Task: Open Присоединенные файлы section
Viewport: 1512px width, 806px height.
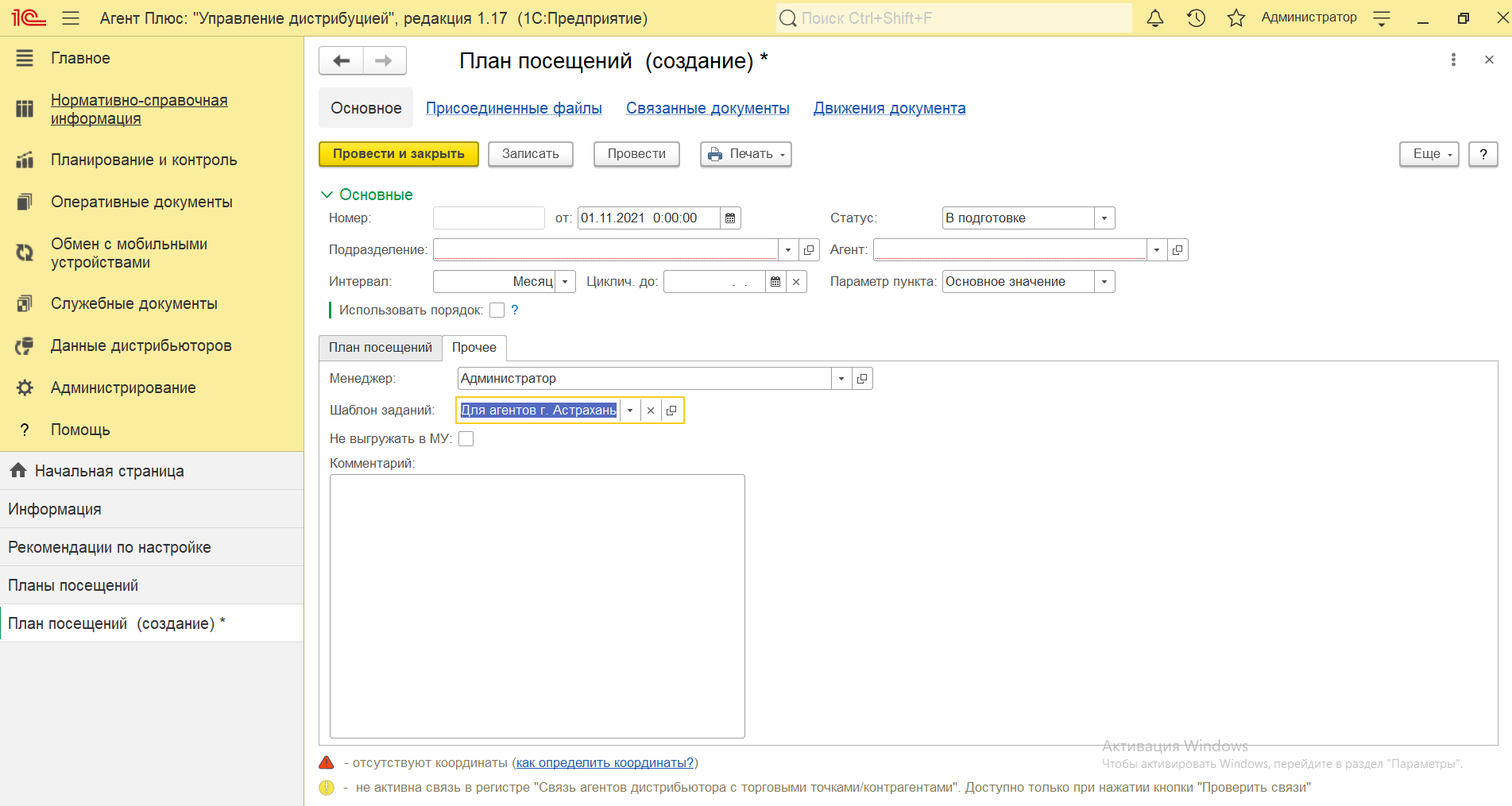Action: click(514, 108)
